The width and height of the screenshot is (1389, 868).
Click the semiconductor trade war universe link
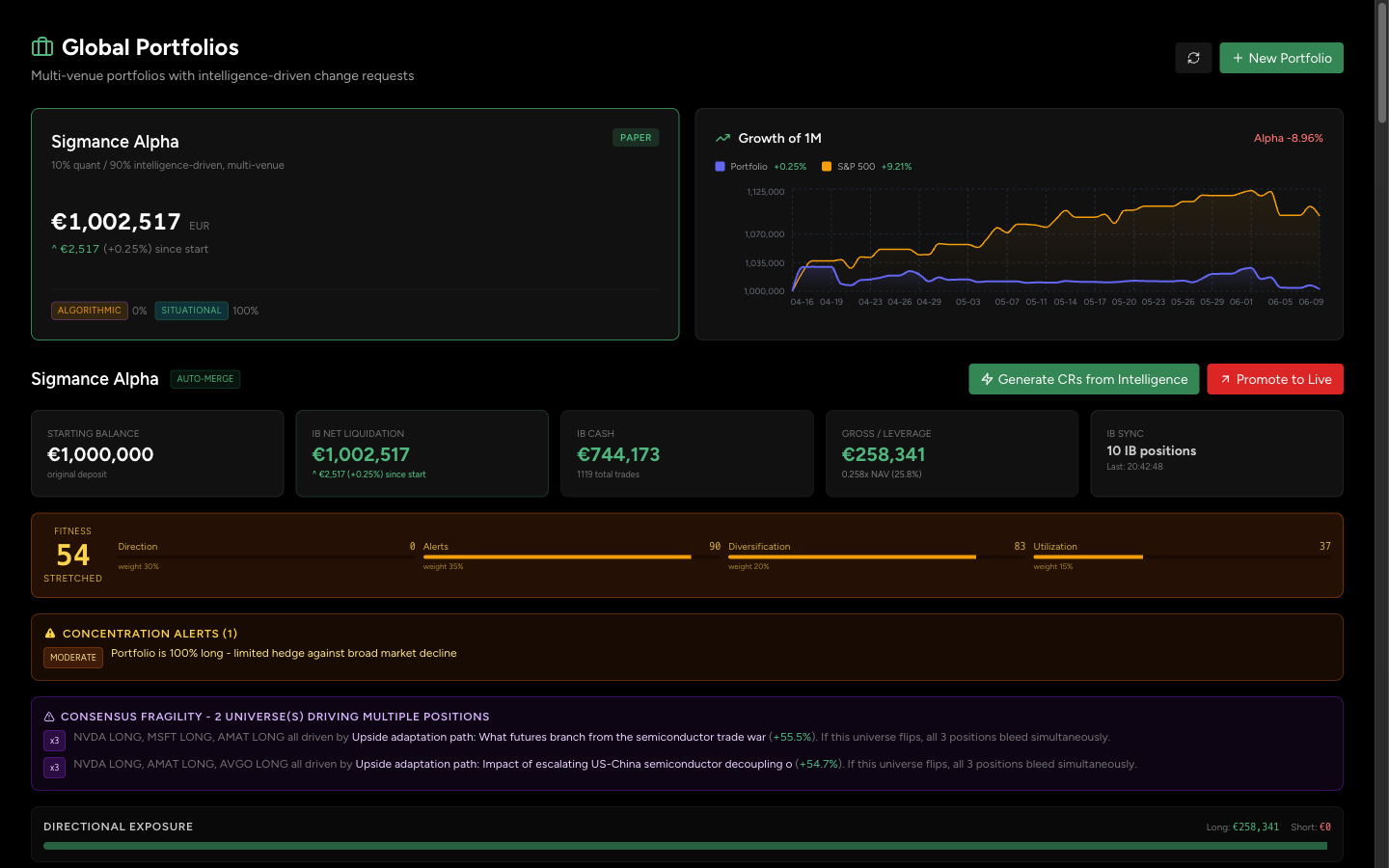[x=559, y=737]
